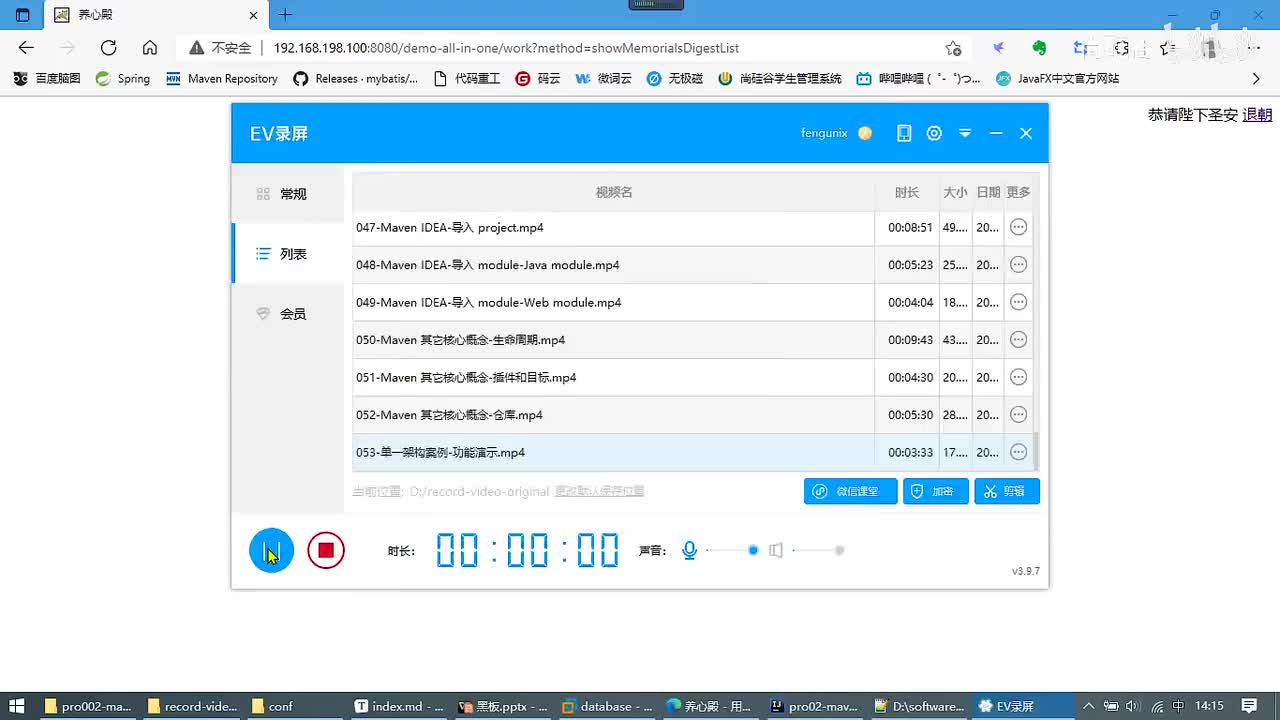This screenshot has height=720, width=1280.
Task: Click the pause recording button
Action: [271, 550]
